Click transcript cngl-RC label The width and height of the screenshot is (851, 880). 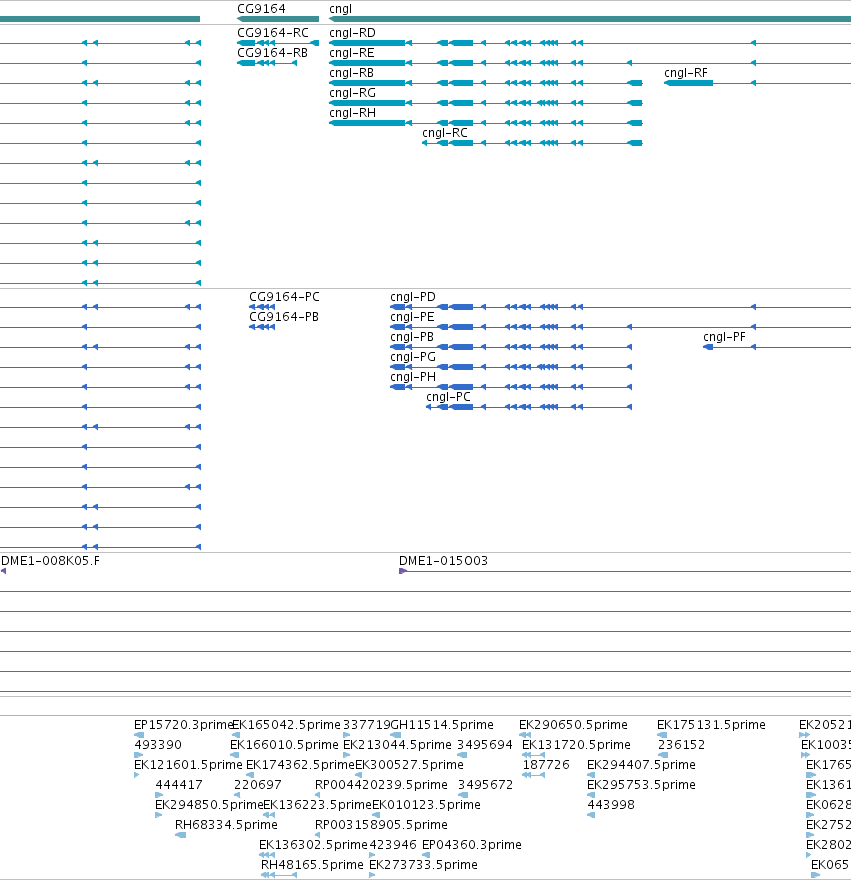pos(445,133)
